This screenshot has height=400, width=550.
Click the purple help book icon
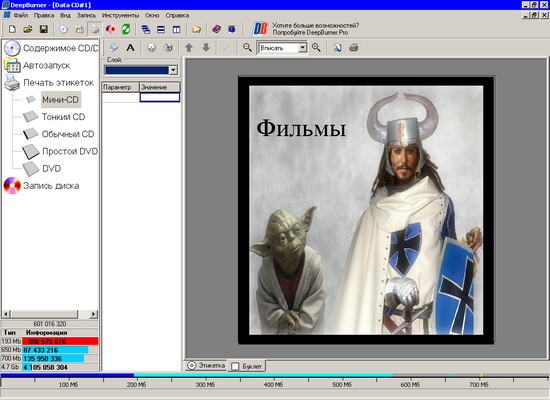[x=216, y=29]
